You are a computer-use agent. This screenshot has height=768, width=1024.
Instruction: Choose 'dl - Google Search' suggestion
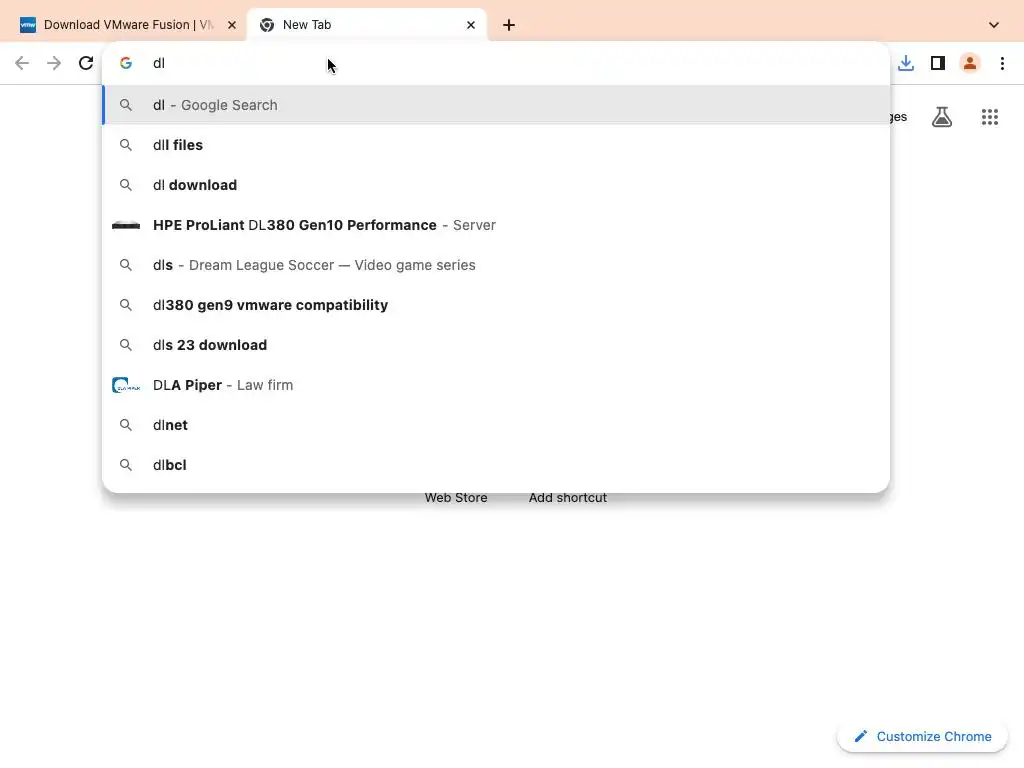(x=496, y=105)
